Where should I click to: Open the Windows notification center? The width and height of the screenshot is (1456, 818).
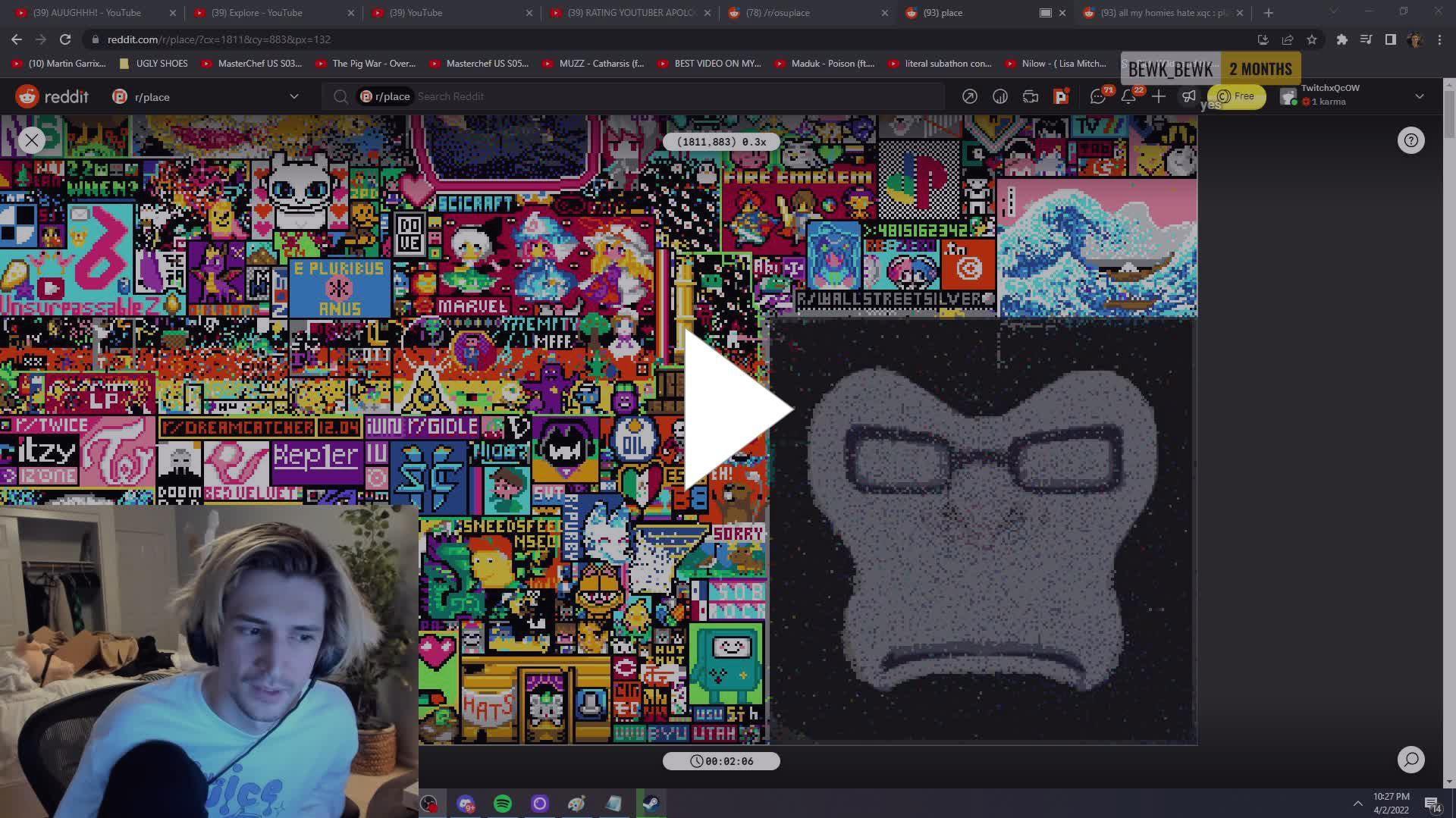1432,804
